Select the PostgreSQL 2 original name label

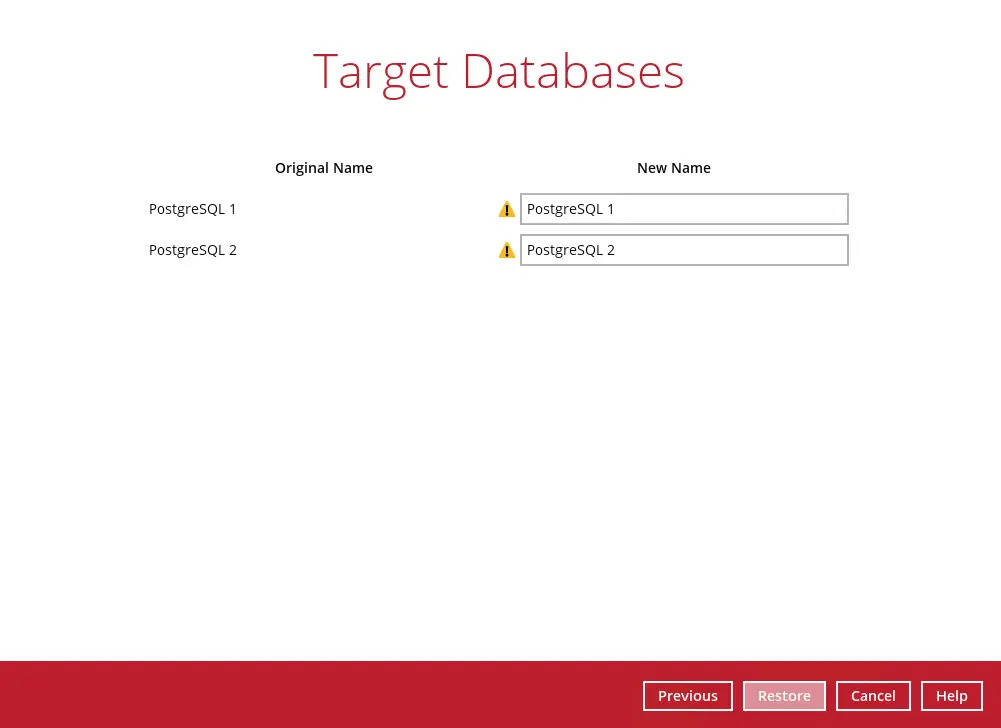point(193,250)
